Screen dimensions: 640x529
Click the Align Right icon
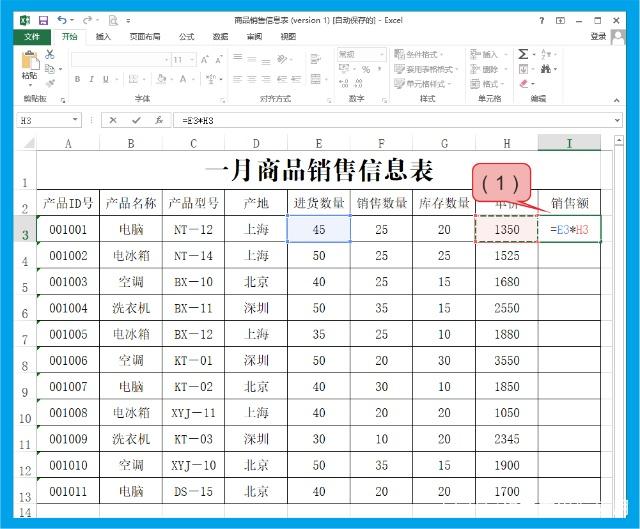point(266,79)
